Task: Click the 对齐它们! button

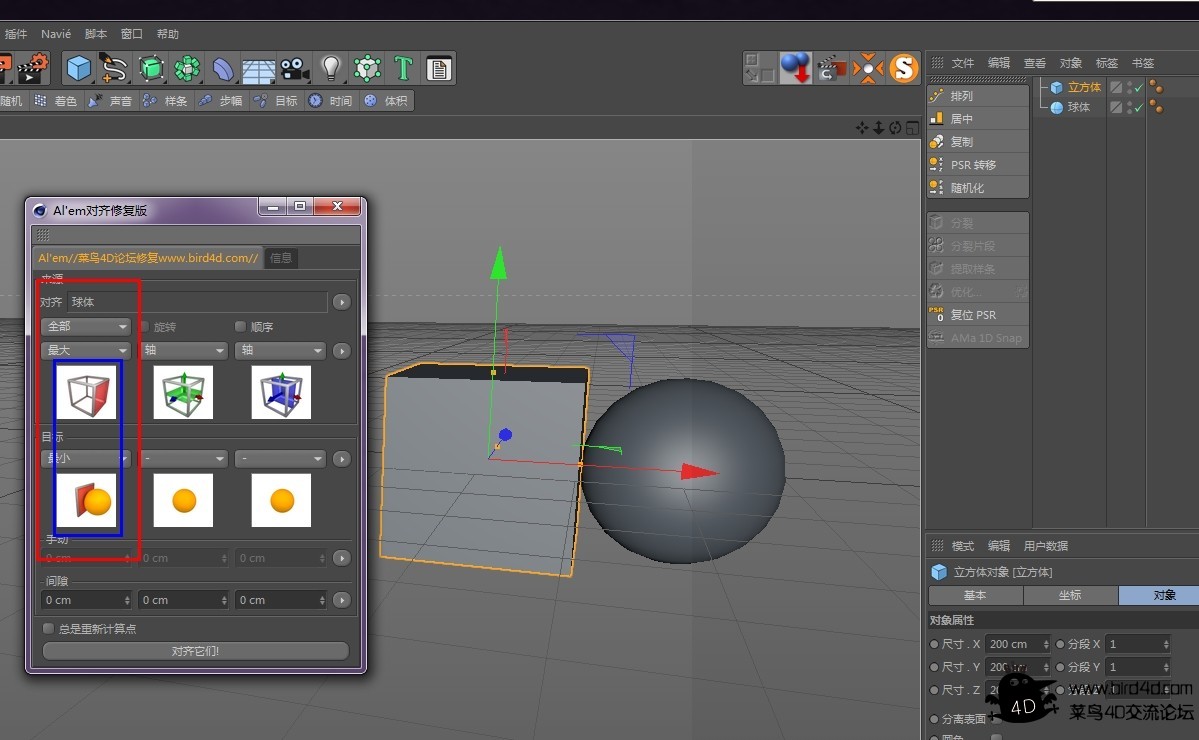Action: [x=195, y=650]
